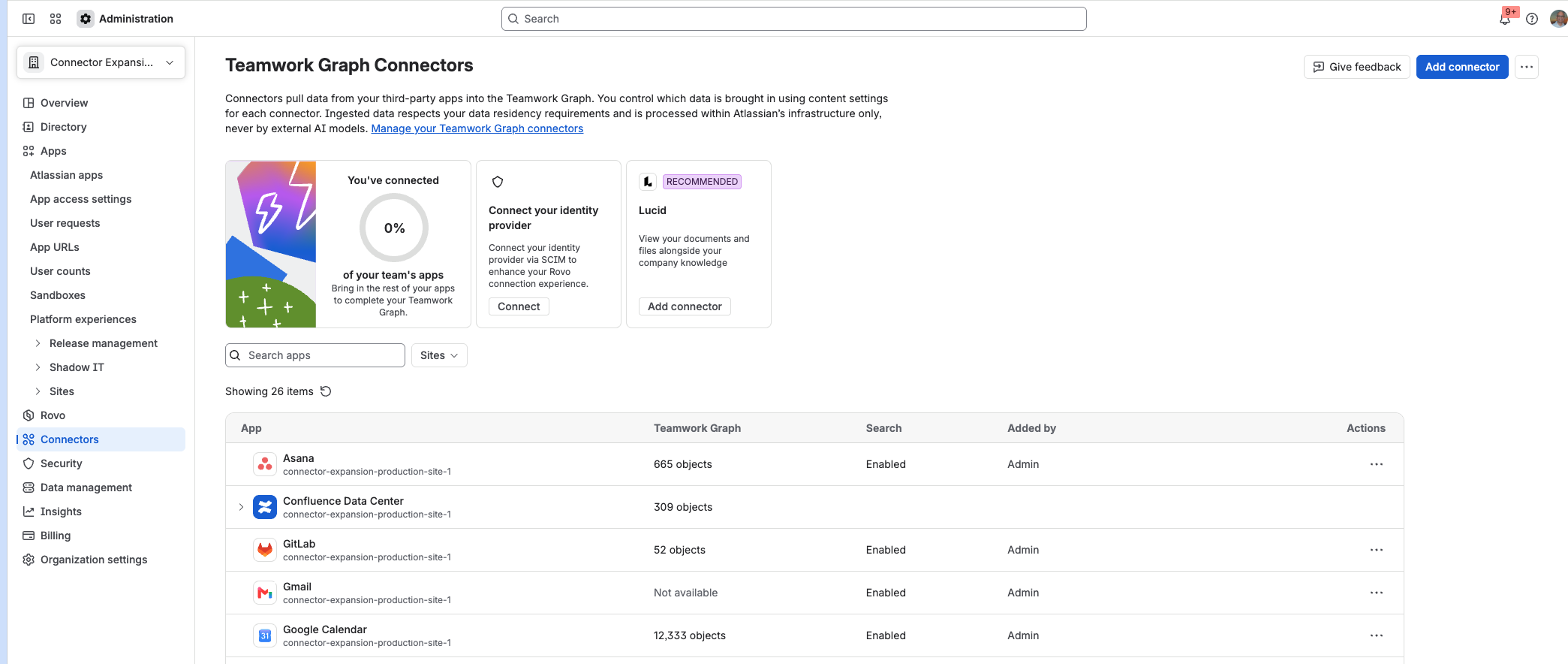Image resolution: width=1568 pixels, height=664 pixels.
Task: Open the Connector Expansion organization switcher dropdown
Action: click(x=101, y=62)
